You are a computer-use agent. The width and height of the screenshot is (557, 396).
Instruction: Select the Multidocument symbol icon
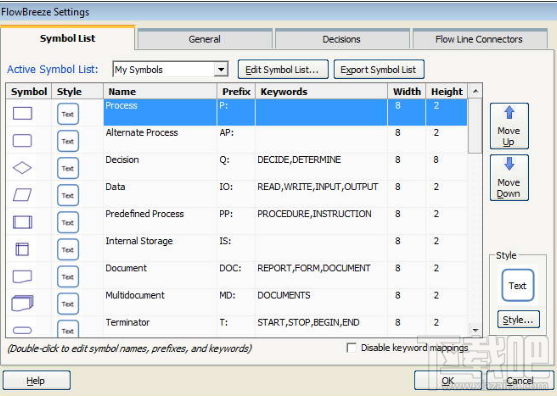22,303
